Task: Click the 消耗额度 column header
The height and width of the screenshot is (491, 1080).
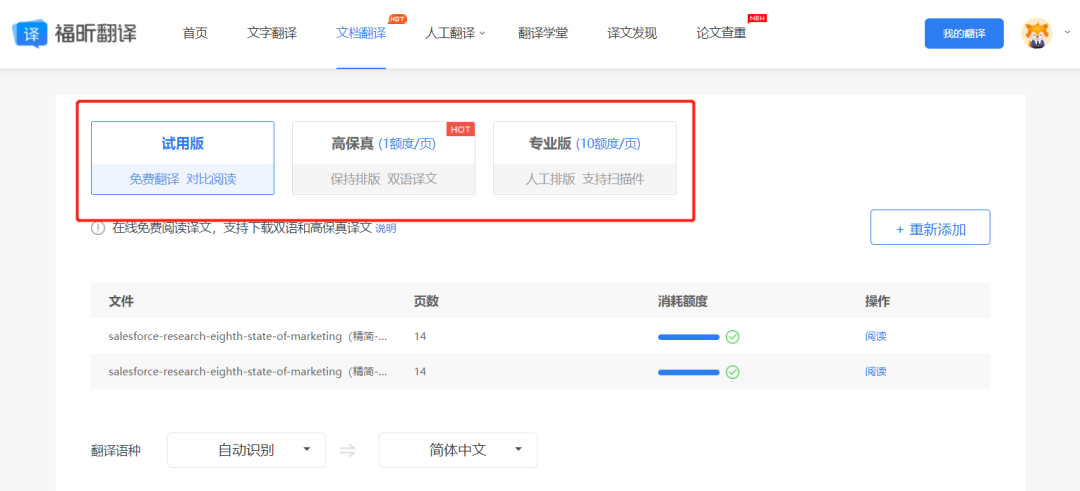Action: tap(683, 301)
